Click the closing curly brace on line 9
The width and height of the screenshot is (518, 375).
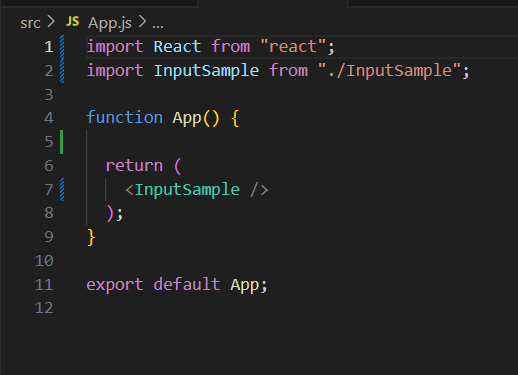coord(91,237)
